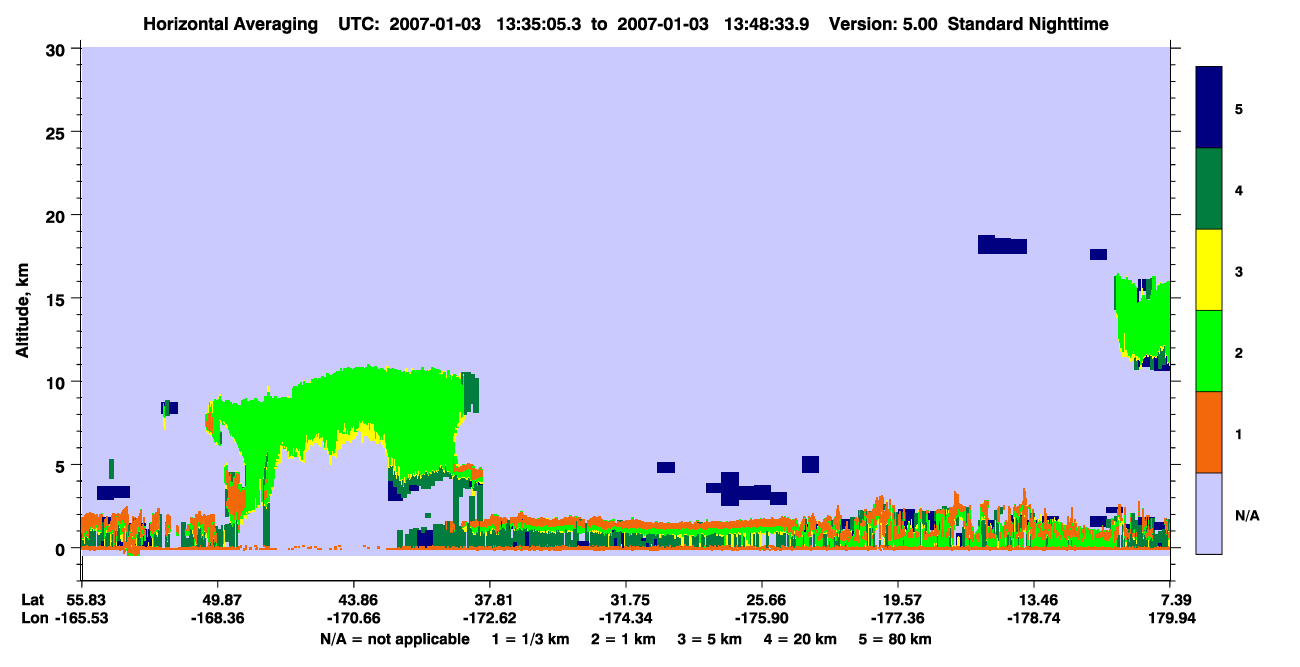Click the bright green level 2 legend swatch
This screenshot has height=667, width=1300.
point(1209,351)
